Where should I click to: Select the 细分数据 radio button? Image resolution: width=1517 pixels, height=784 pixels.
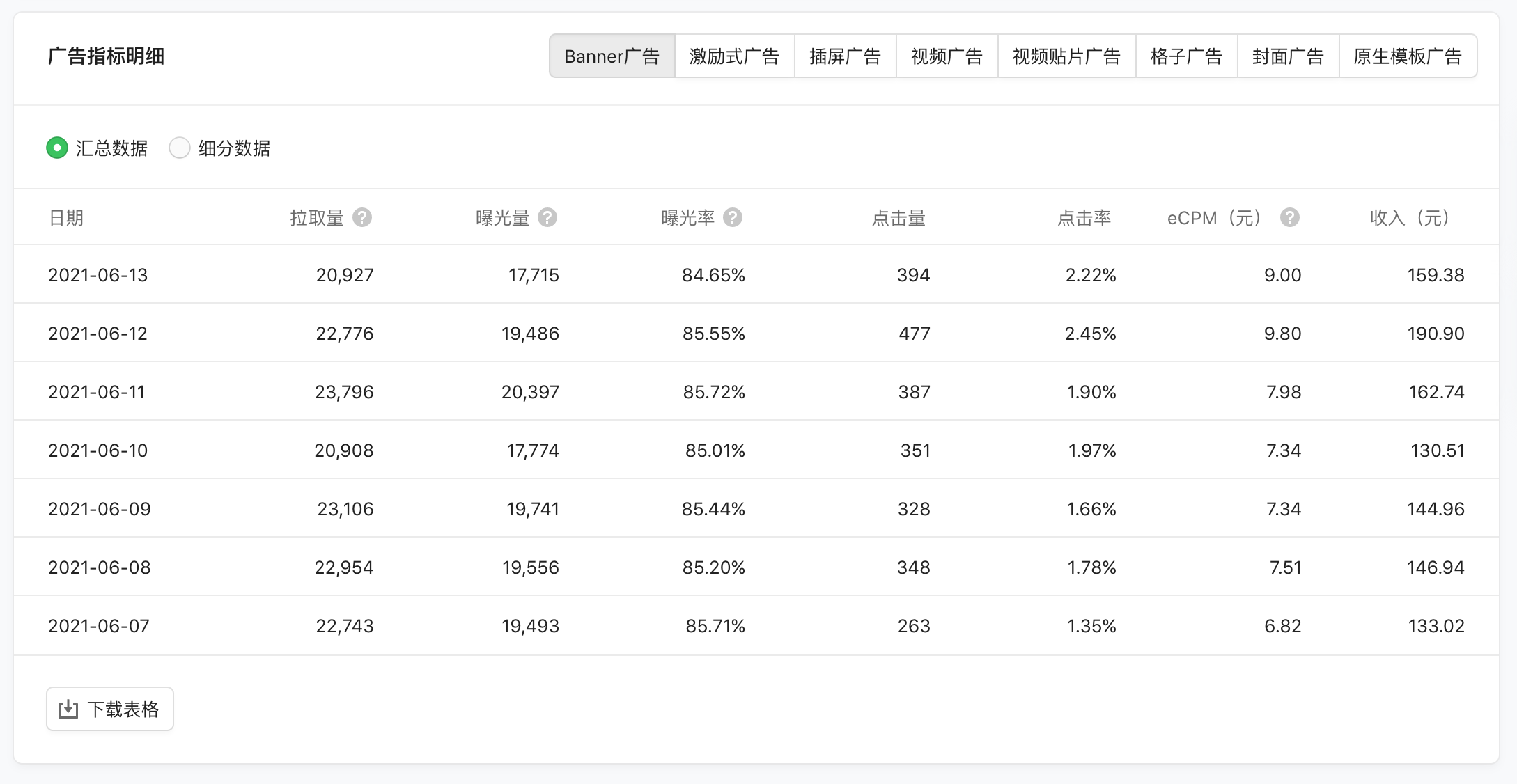(180, 148)
